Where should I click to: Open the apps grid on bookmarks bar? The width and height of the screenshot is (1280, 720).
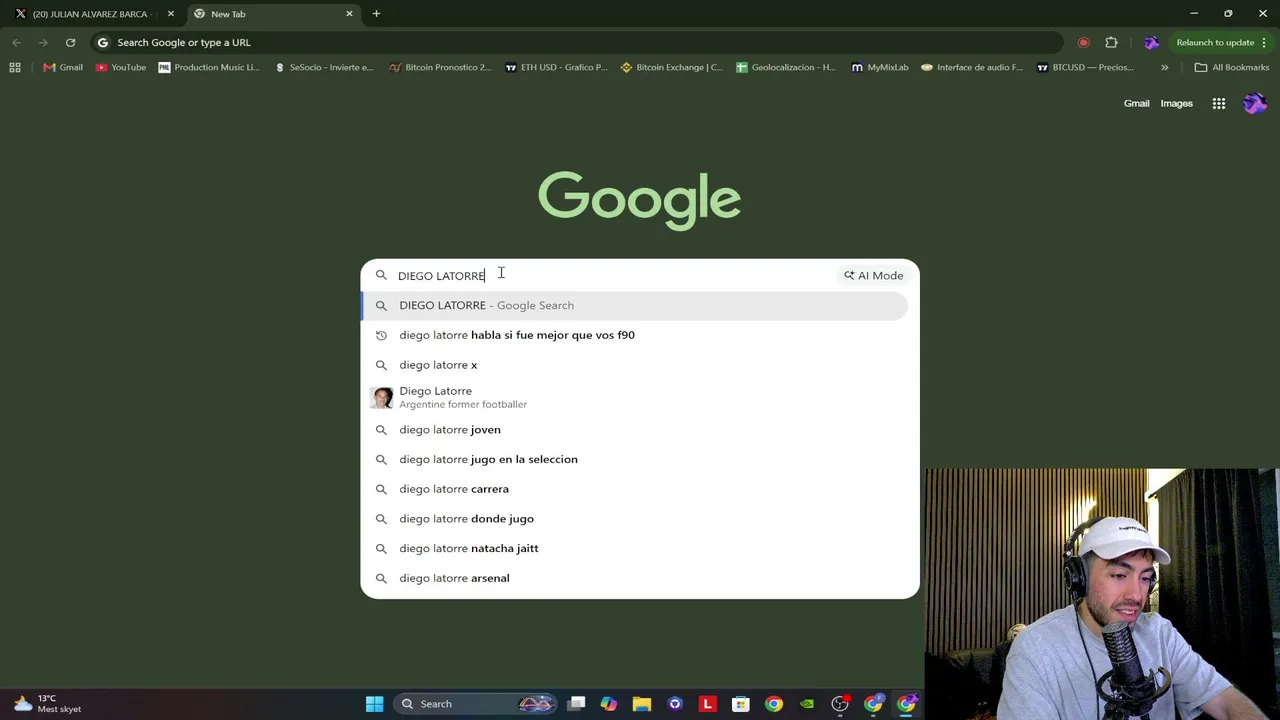(x=14, y=67)
